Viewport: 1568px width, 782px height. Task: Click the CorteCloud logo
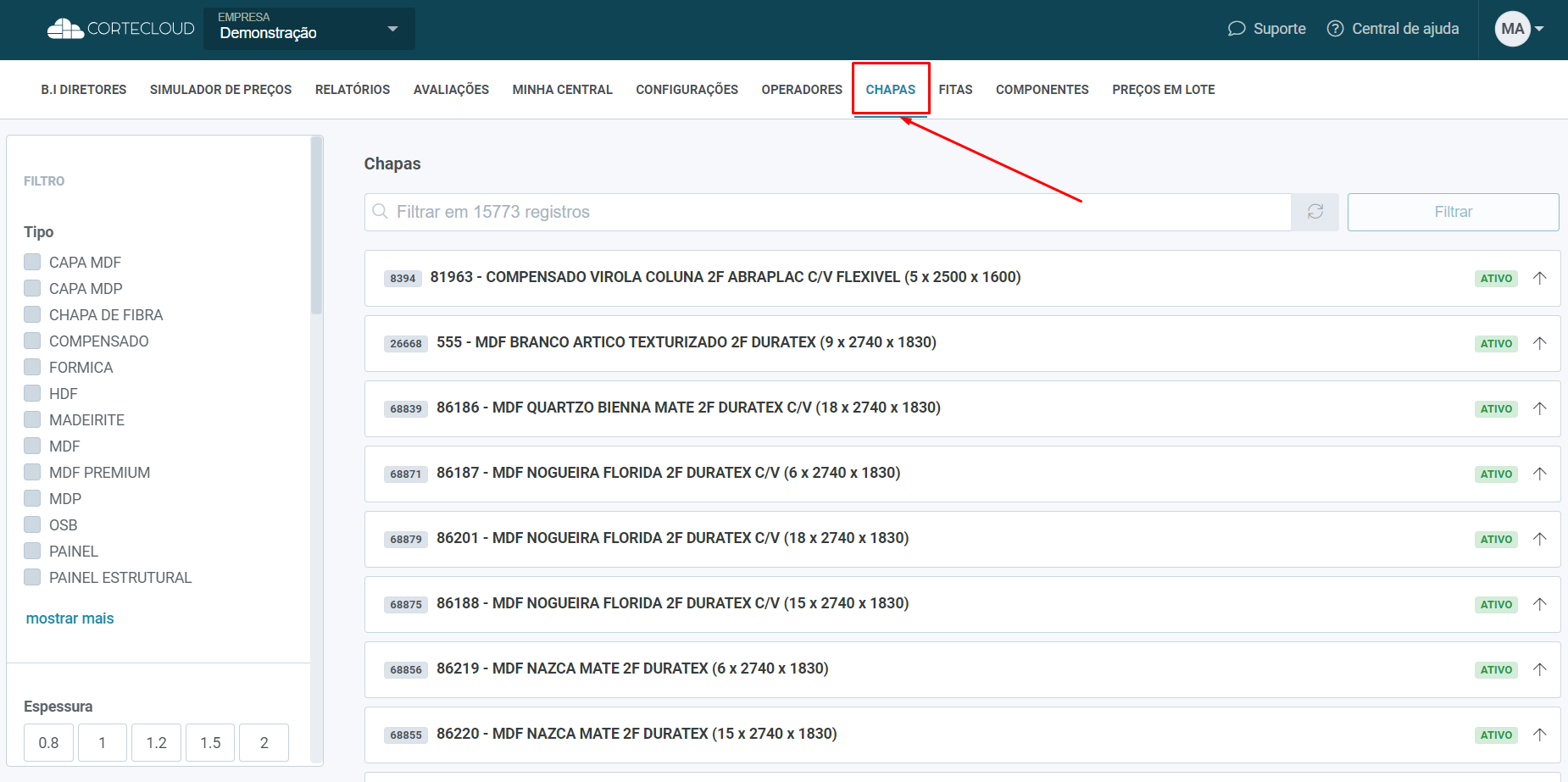120,29
